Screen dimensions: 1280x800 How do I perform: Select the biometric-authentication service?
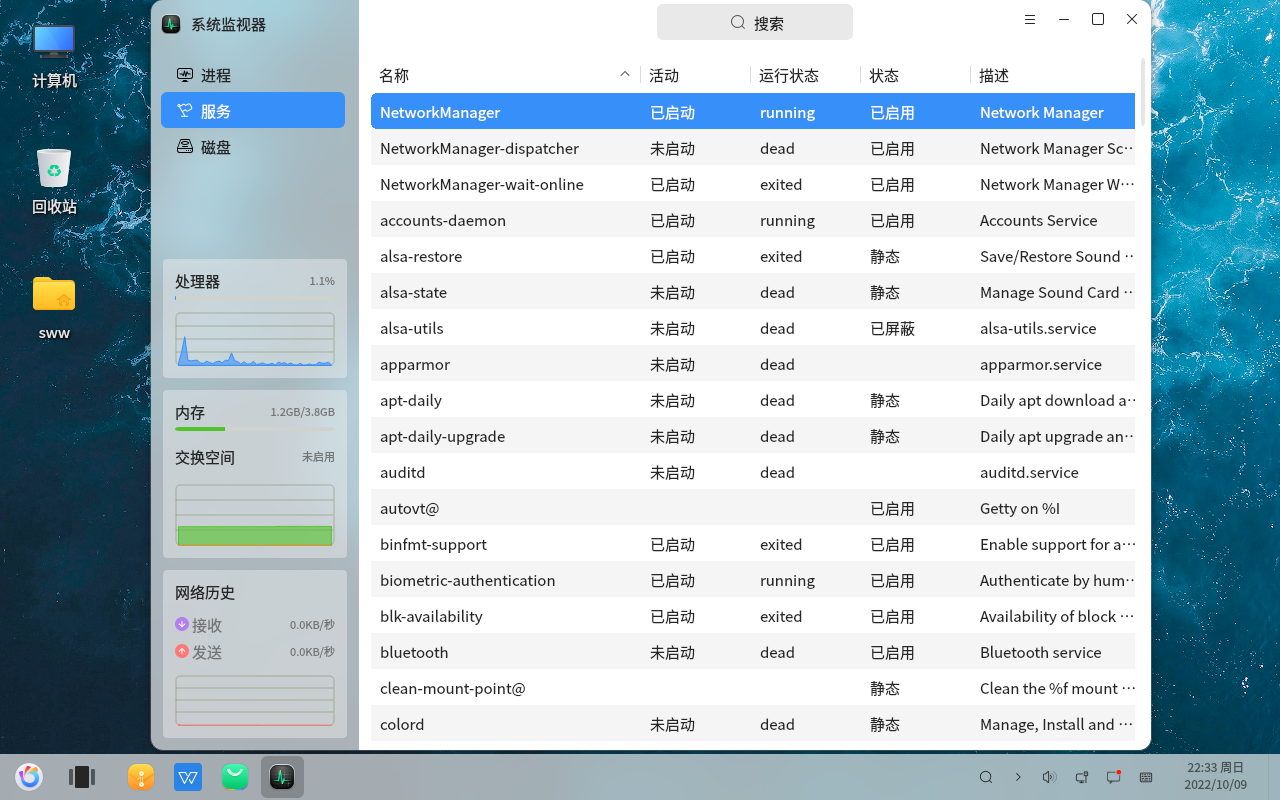pyautogui.click(x=753, y=579)
